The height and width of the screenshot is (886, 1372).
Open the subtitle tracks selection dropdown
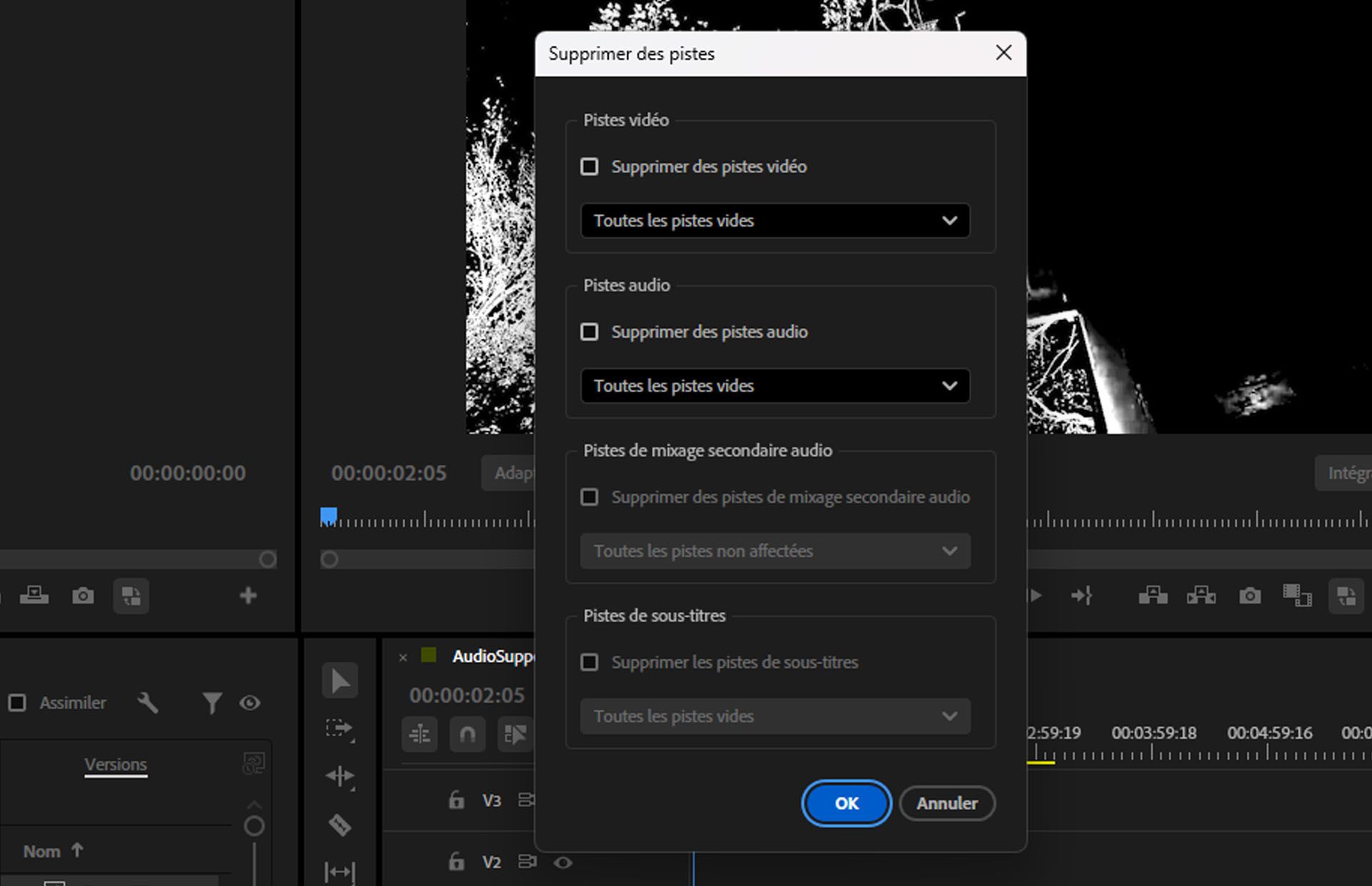pos(775,716)
